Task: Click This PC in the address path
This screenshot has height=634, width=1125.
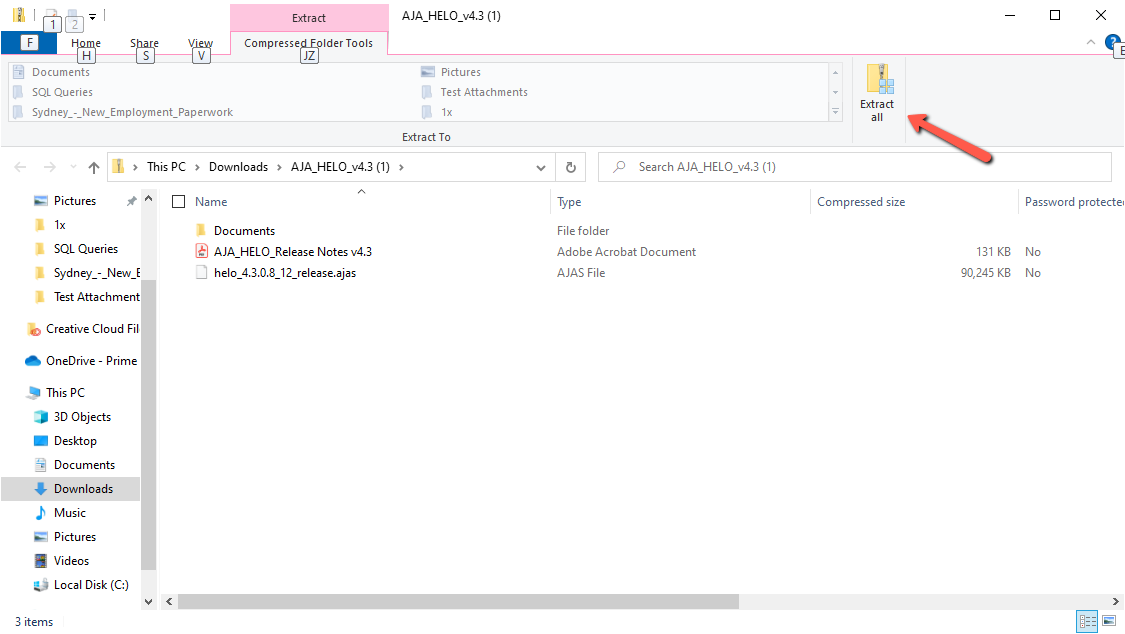Action: (166, 167)
